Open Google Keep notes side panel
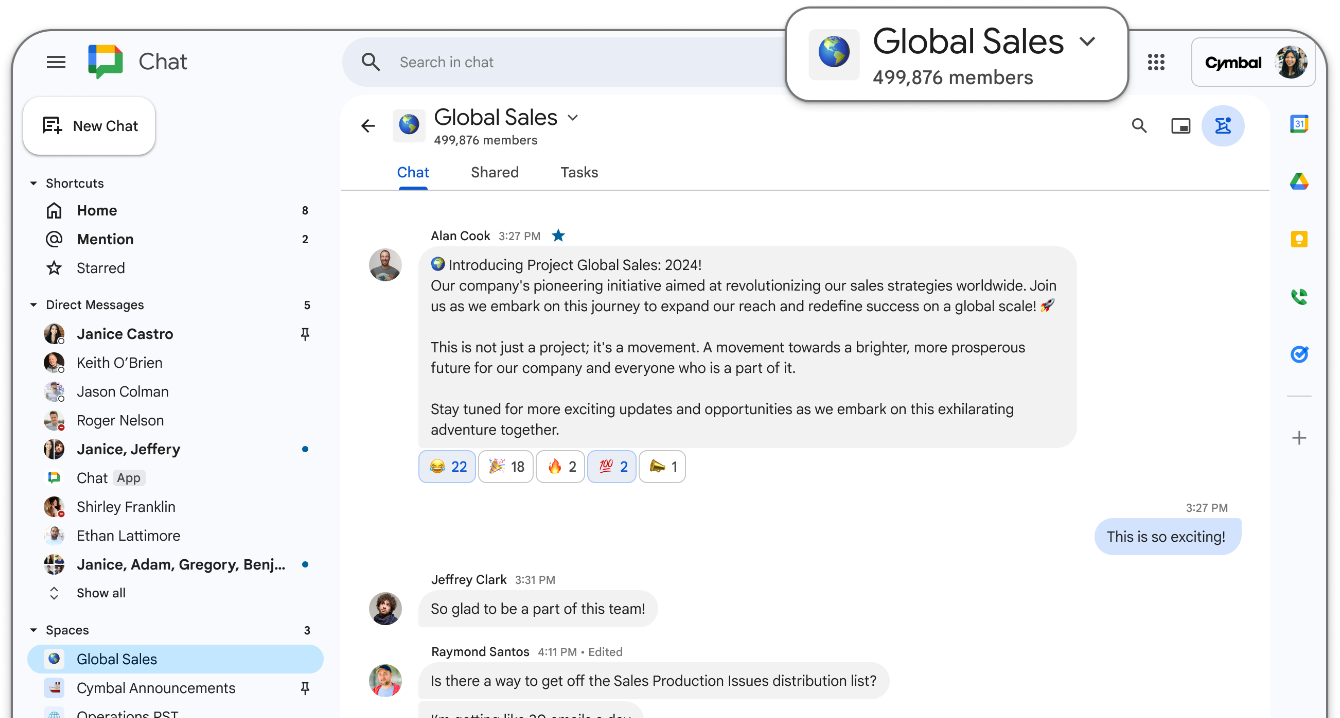Image resolution: width=1340 pixels, height=718 pixels. [x=1299, y=239]
